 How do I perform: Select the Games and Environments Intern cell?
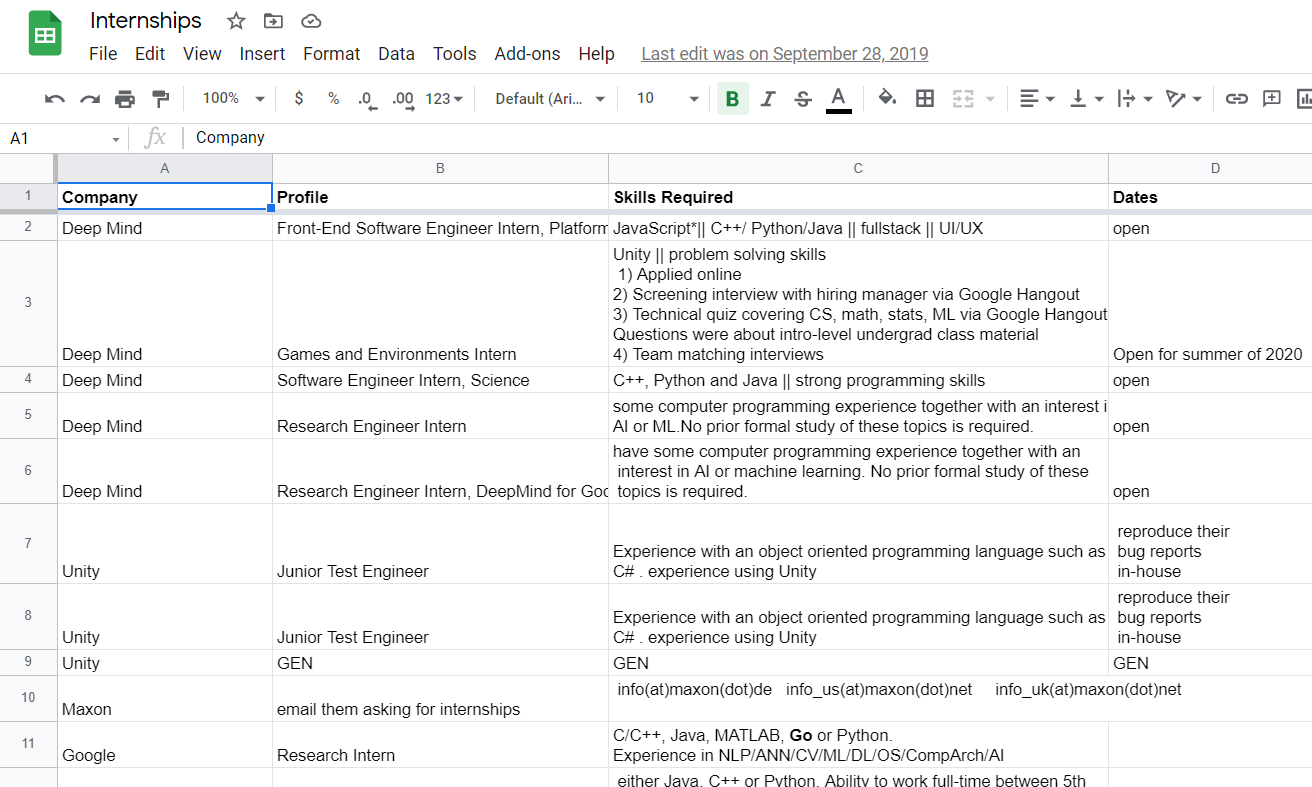(440, 304)
